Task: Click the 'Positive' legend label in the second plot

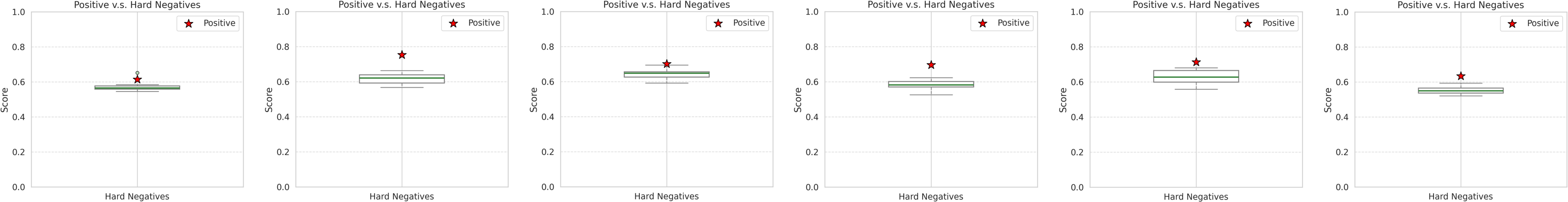Action: point(484,23)
